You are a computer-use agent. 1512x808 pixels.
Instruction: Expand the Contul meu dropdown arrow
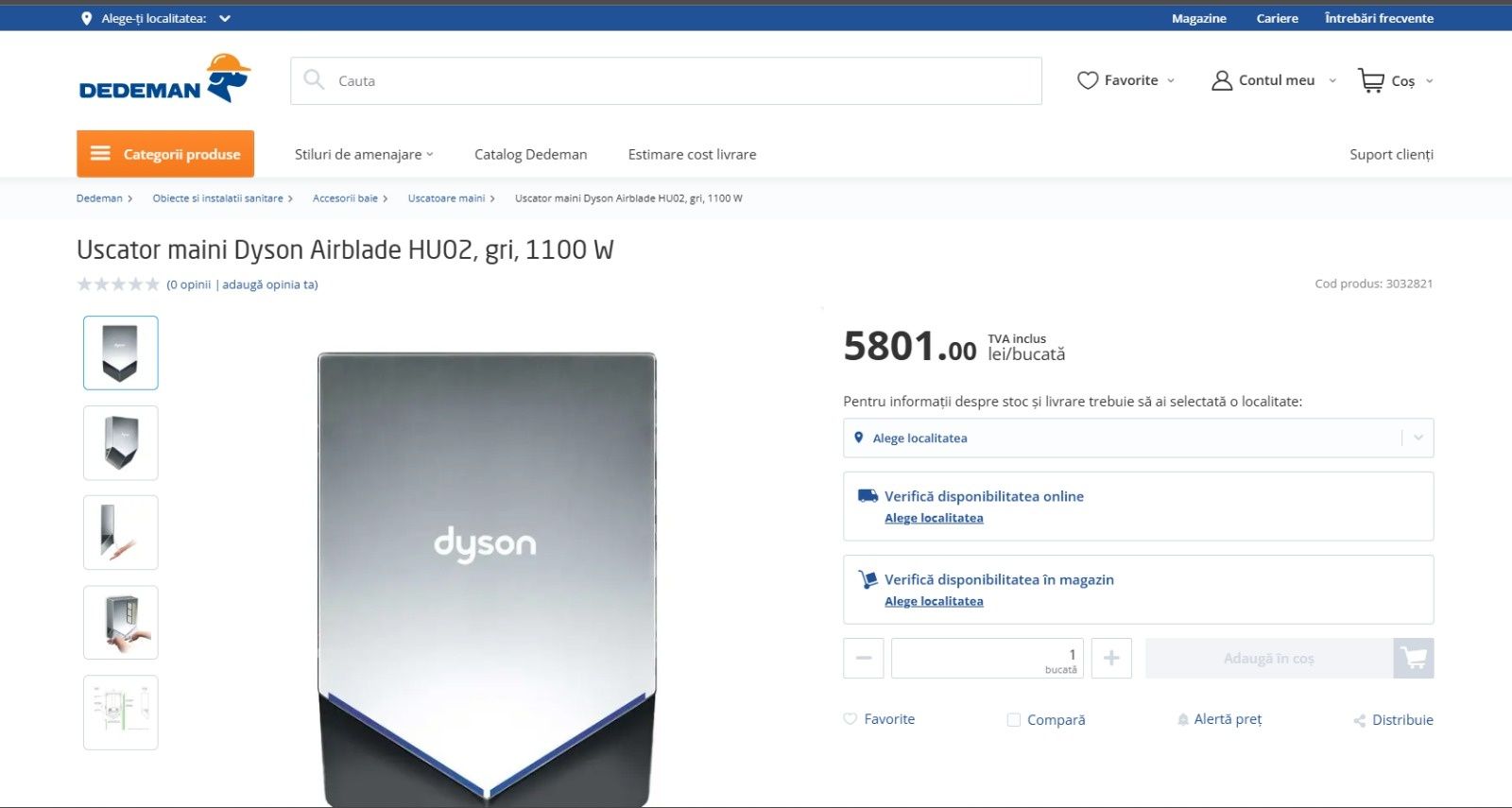point(1332,80)
